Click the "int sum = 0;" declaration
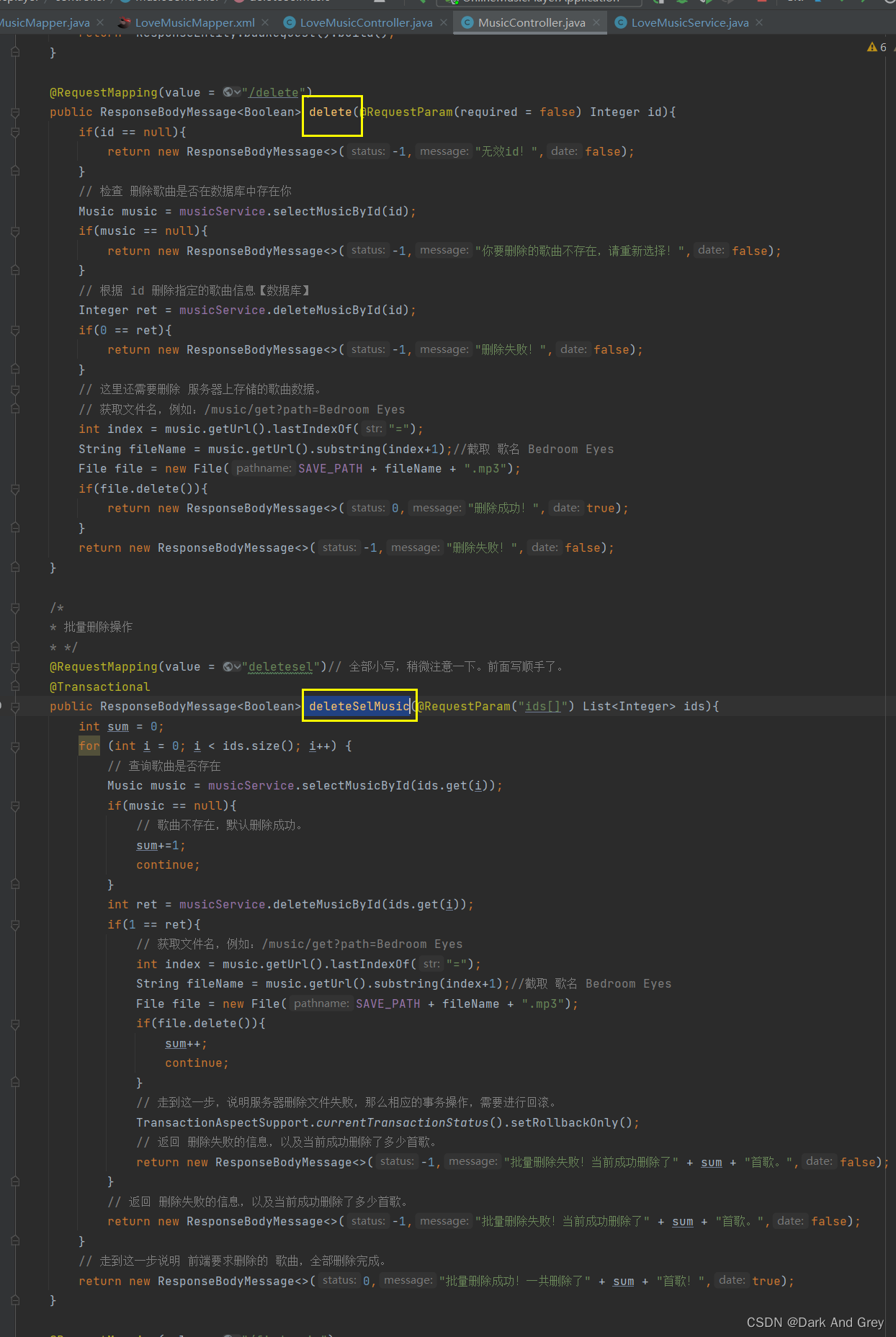The image size is (896, 1337). (x=121, y=727)
